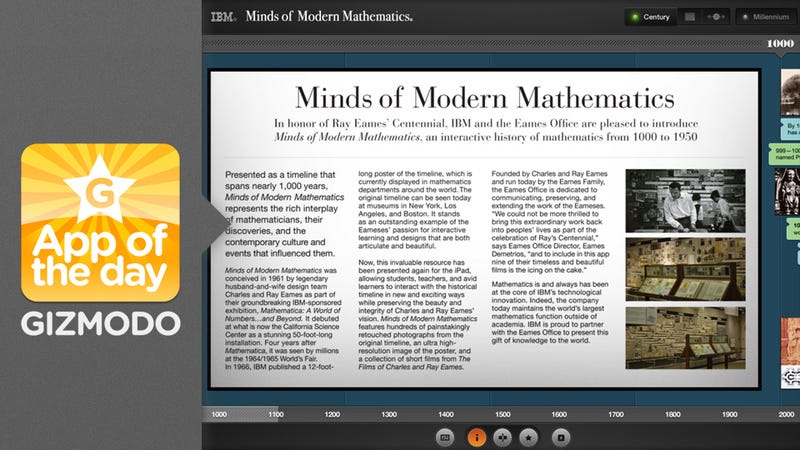The width and height of the screenshot is (800, 450).
Task: Click the paragraph starting 'Now, this invaluable resource'
Action: pos(417,314)
